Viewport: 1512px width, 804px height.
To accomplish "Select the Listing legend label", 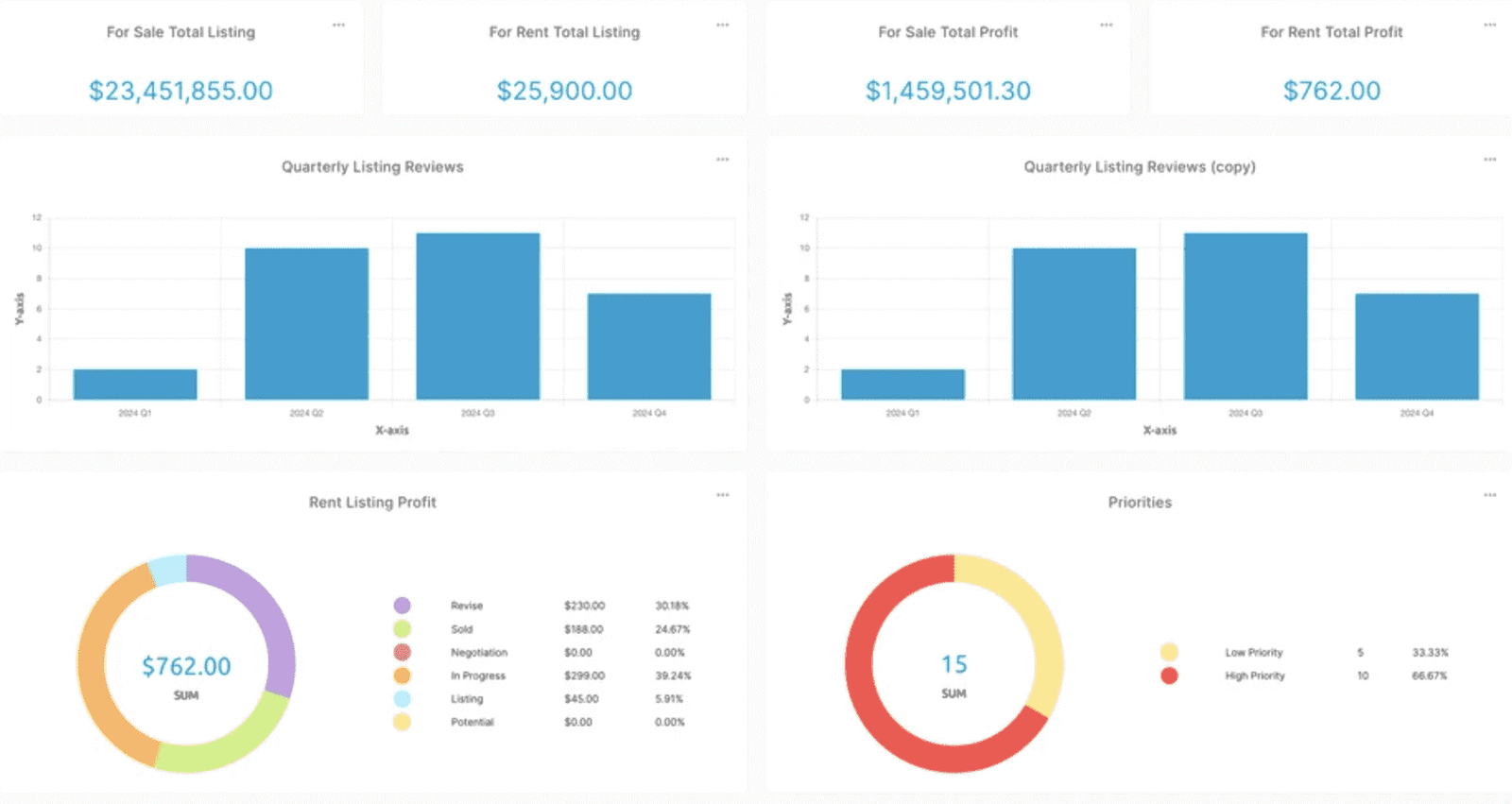I will [467, 699].
